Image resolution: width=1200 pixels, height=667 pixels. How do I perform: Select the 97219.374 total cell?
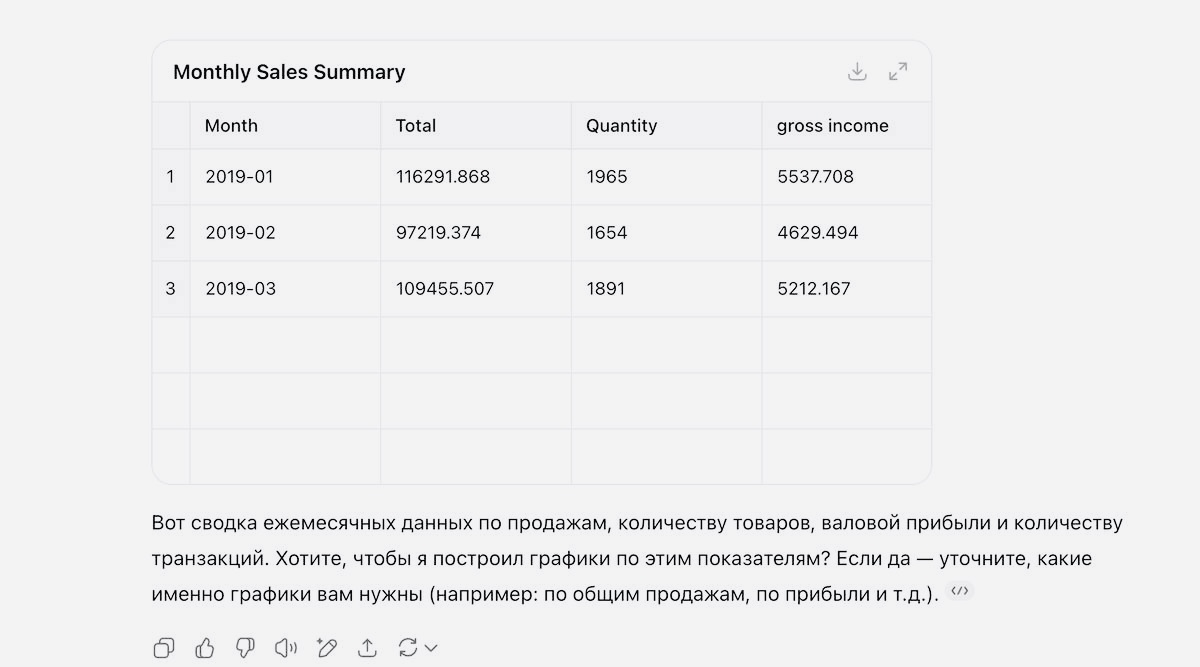pyautogui.click(x=438, y=233)
